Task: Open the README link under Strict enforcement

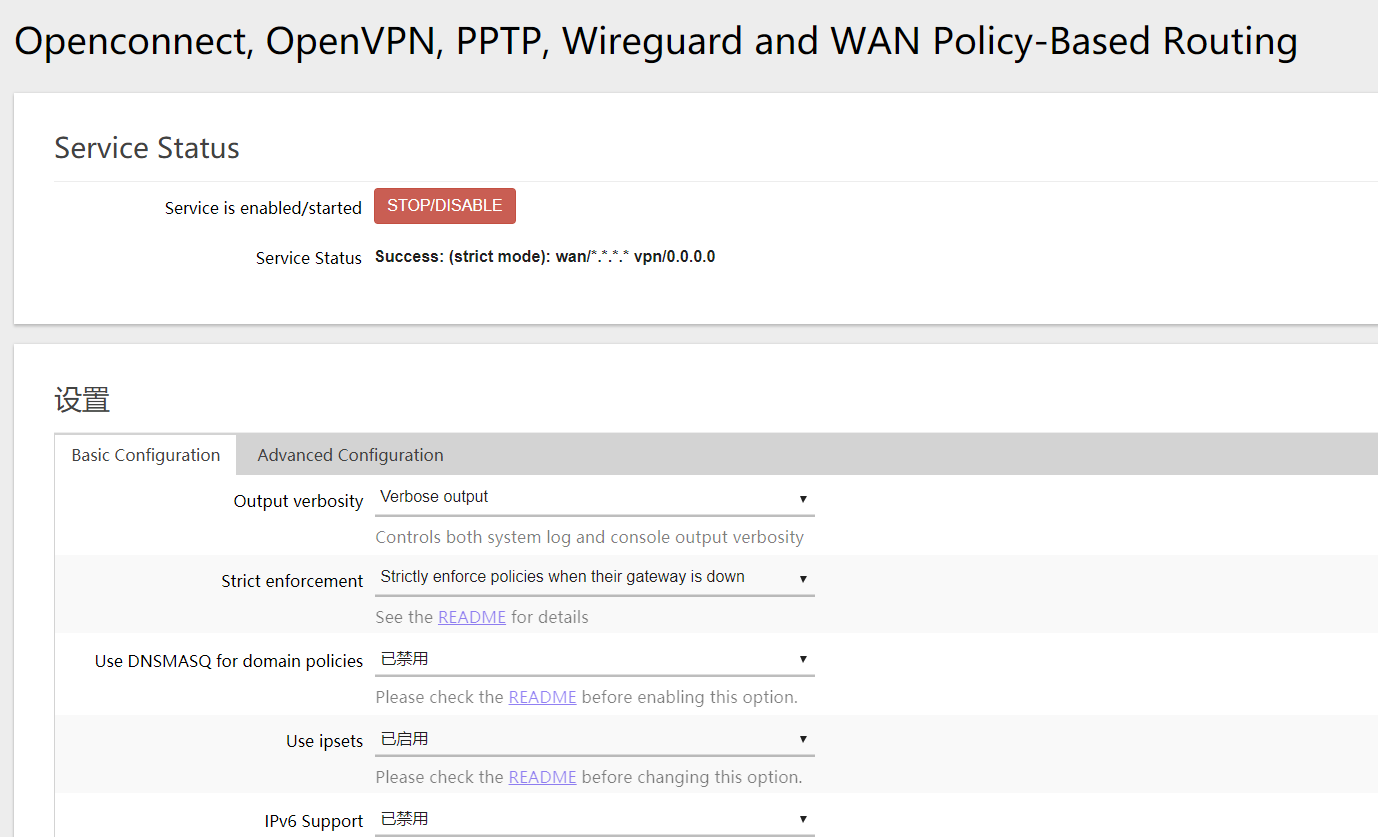Action: click(x=472, y=616)
